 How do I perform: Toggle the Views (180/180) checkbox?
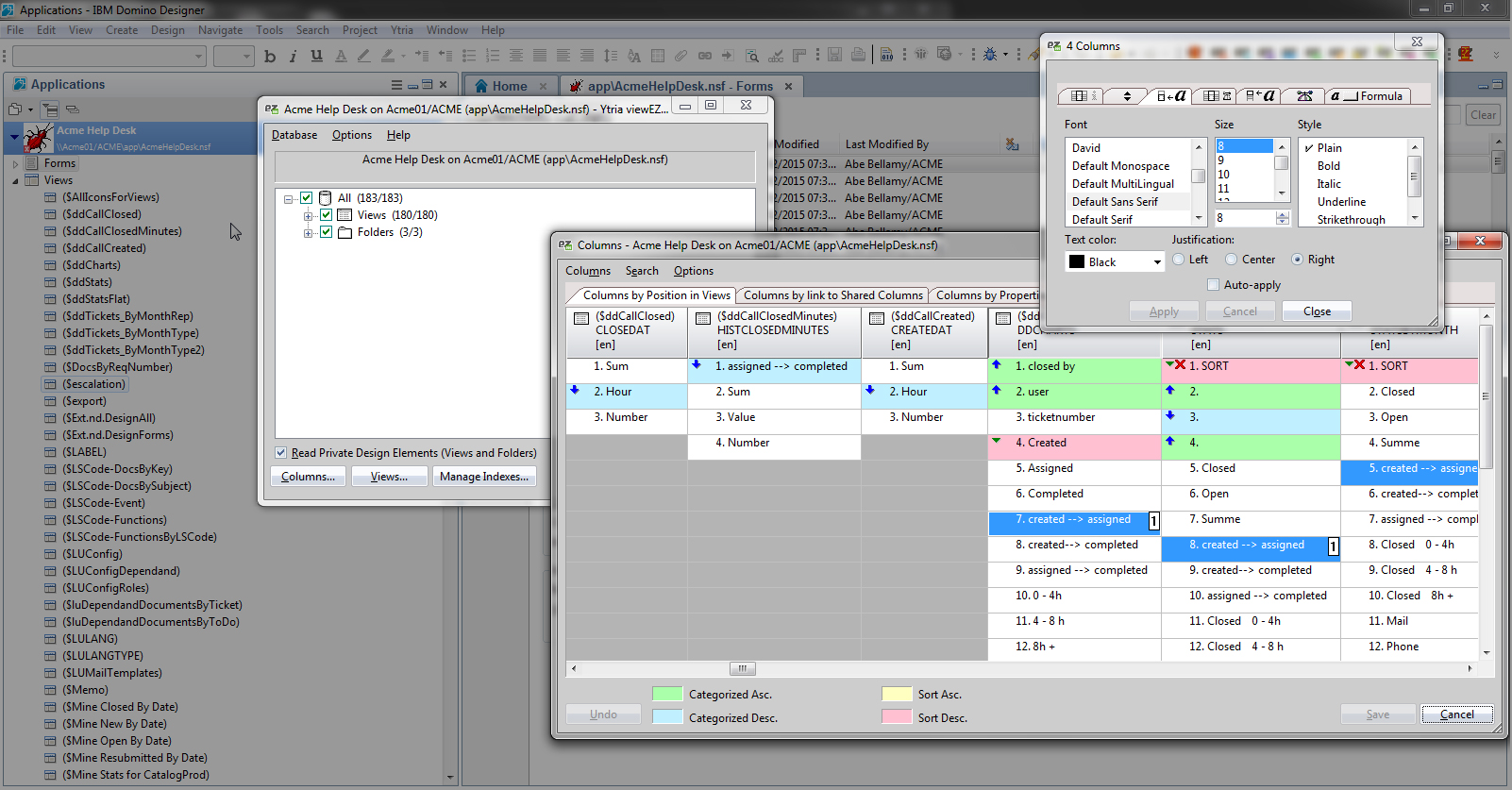(326, 215)
